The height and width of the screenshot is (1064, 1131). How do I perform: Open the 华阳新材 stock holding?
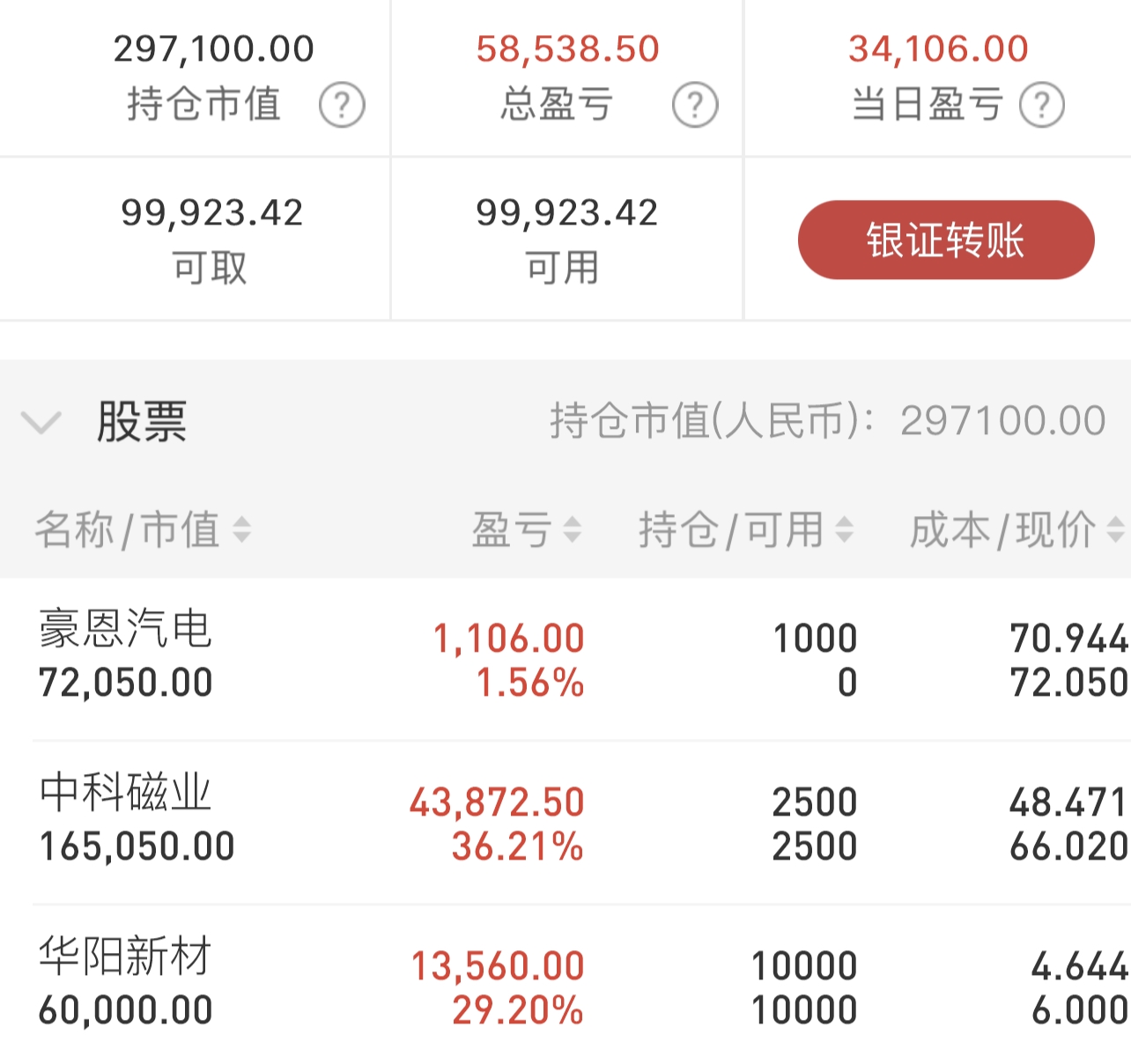[x=125, y=957]
